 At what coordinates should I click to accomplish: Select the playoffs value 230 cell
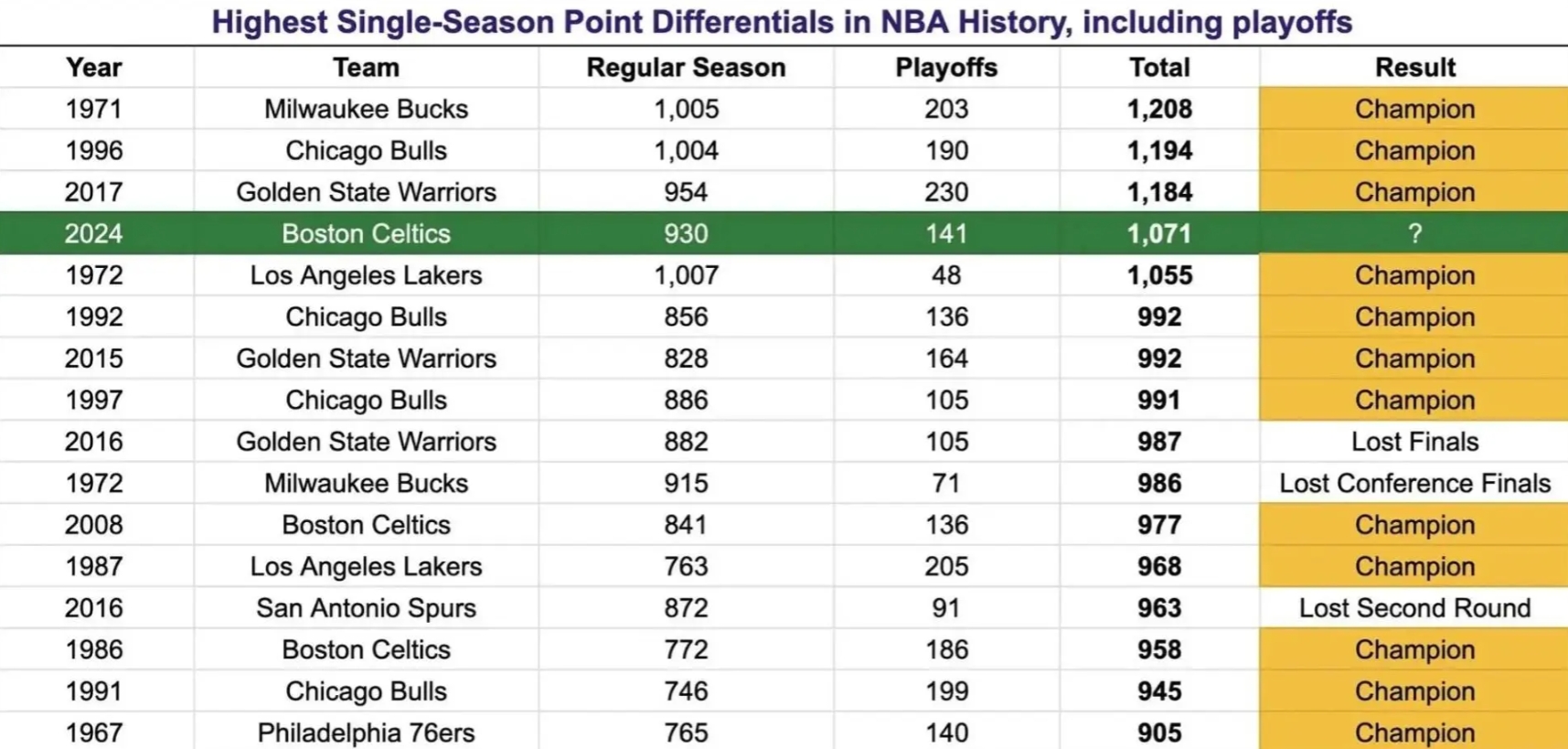946,192
